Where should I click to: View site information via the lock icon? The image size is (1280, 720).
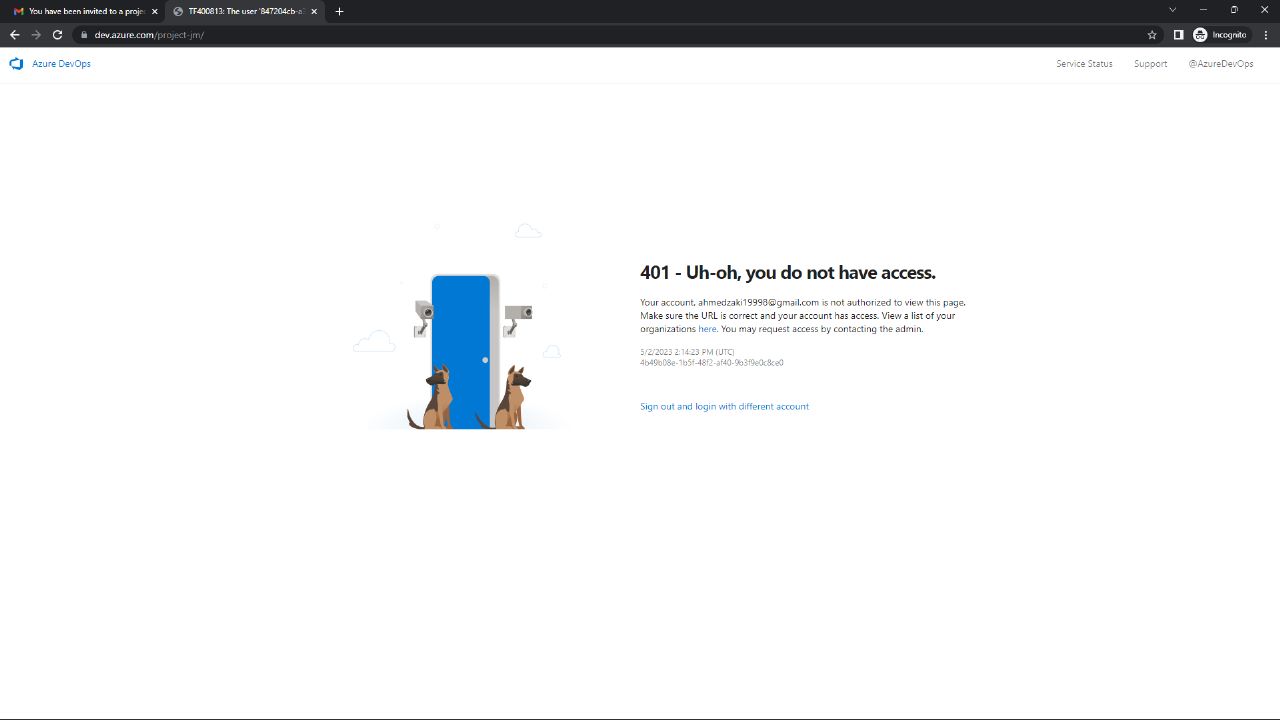pyautogui.click(x=85, y=35)
